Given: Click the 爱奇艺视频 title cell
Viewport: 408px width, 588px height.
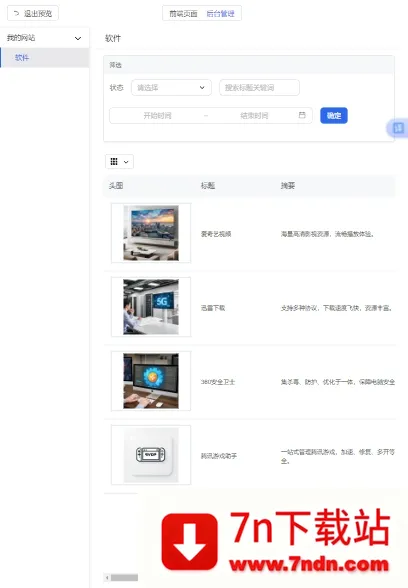Looking at the screenshot, I should [x=216, y=234].
